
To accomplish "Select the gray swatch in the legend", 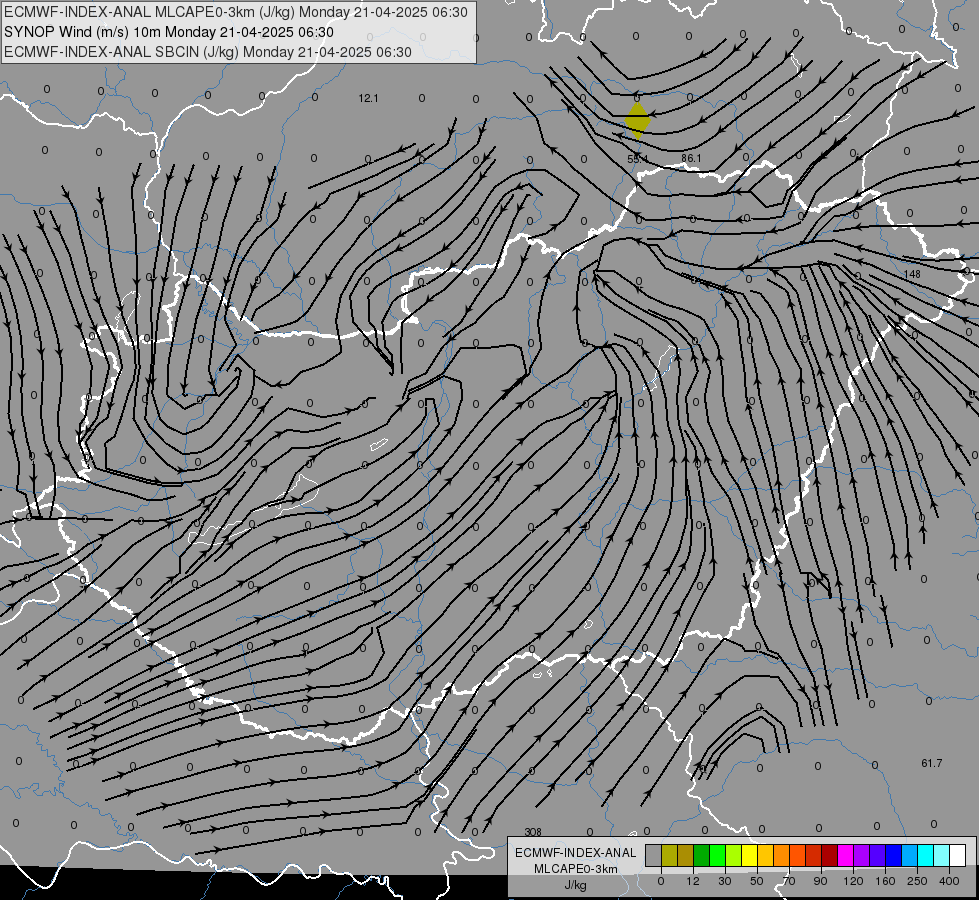I will click(x=653, y=856).
